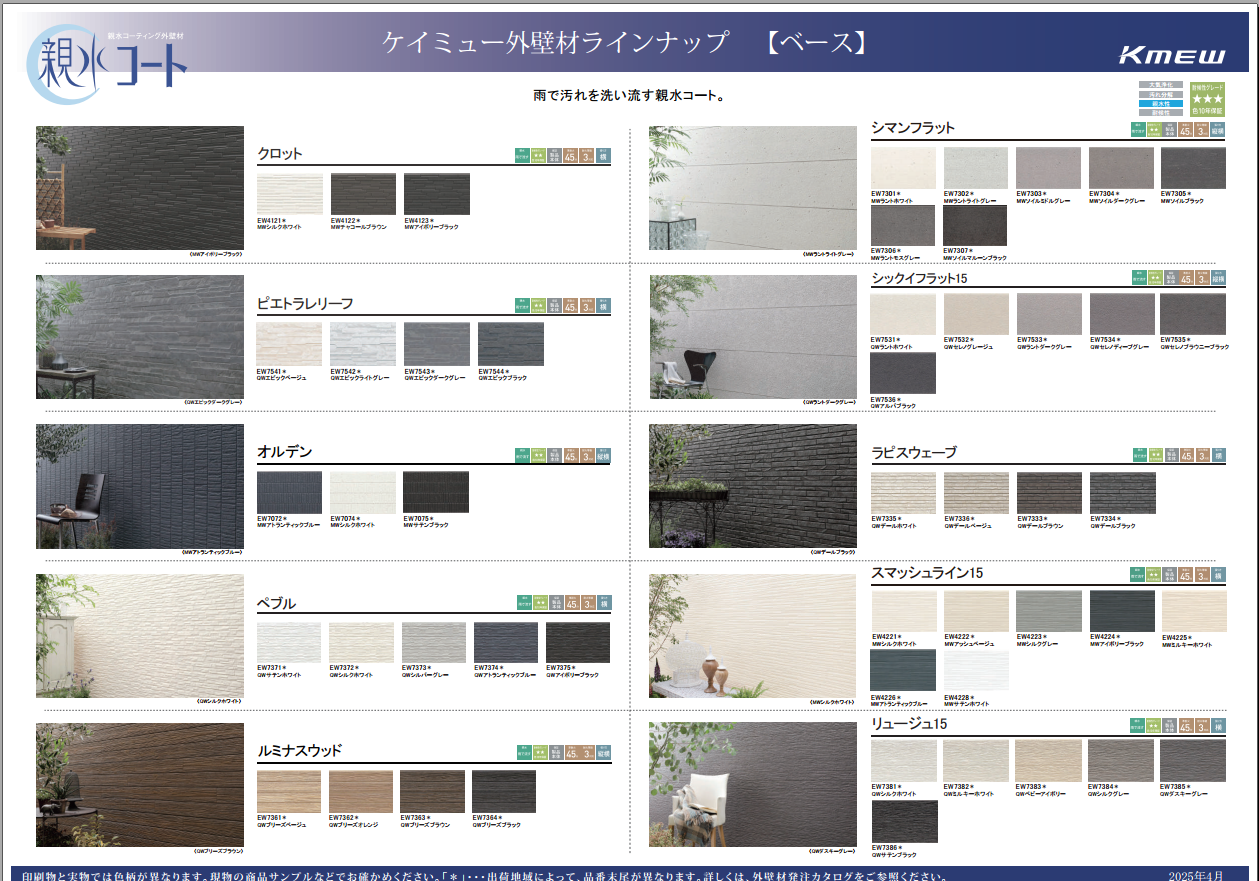1259x881 pixels.
Task: Click the 縦横 badge in the シマンフラット row
Action: tap(1218, 129)
